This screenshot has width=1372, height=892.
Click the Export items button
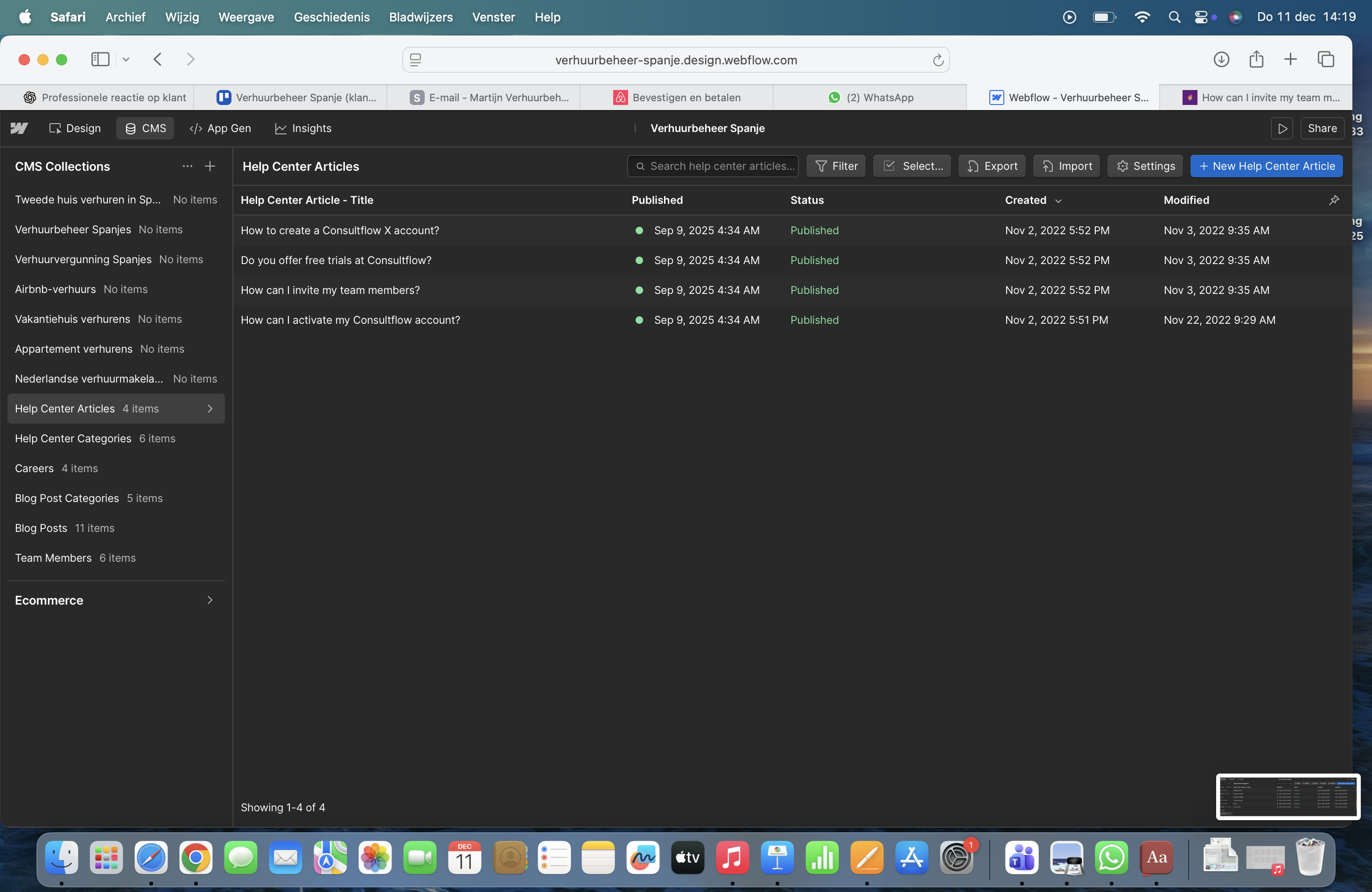pyautogui.click(x=992, y=167)
